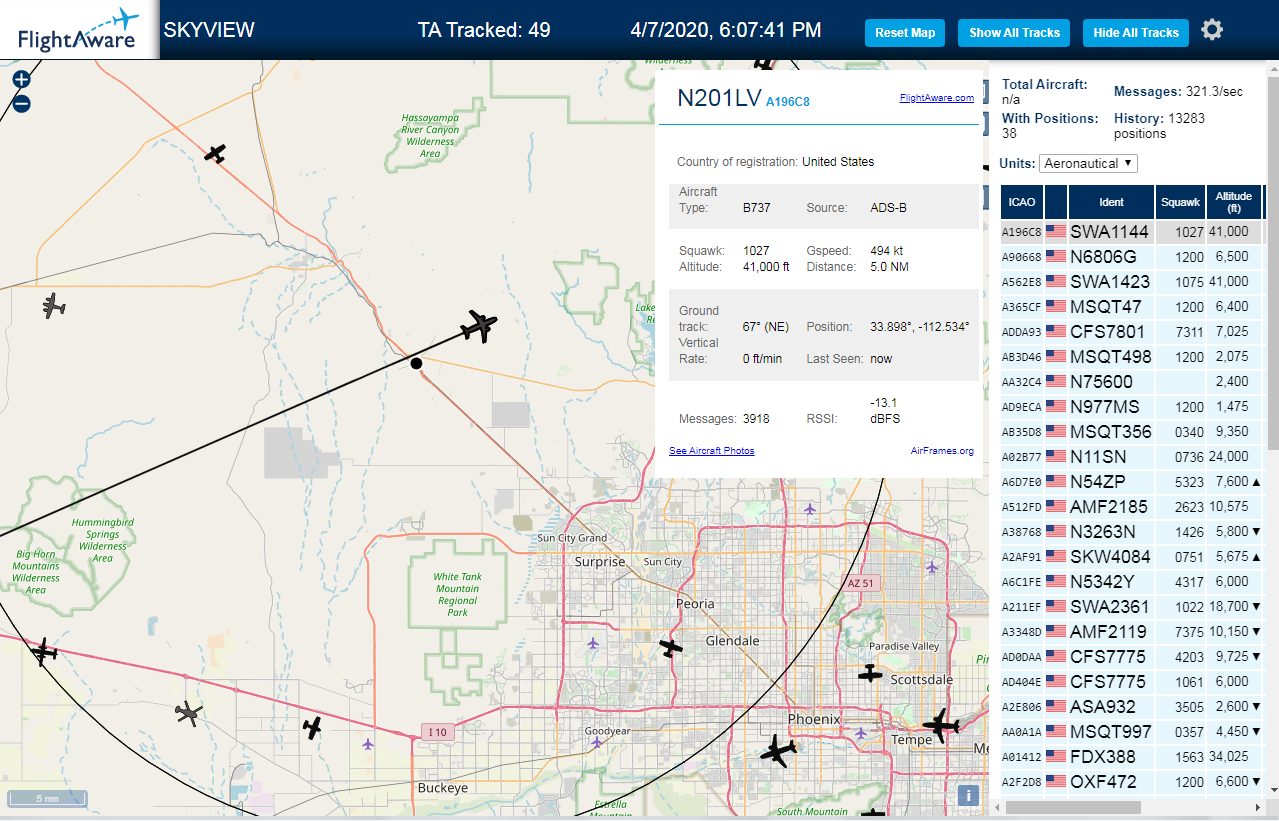Screen dimensions: 1279x821
Task: Click Hide All Tracks button
Action: [1136, 33]
